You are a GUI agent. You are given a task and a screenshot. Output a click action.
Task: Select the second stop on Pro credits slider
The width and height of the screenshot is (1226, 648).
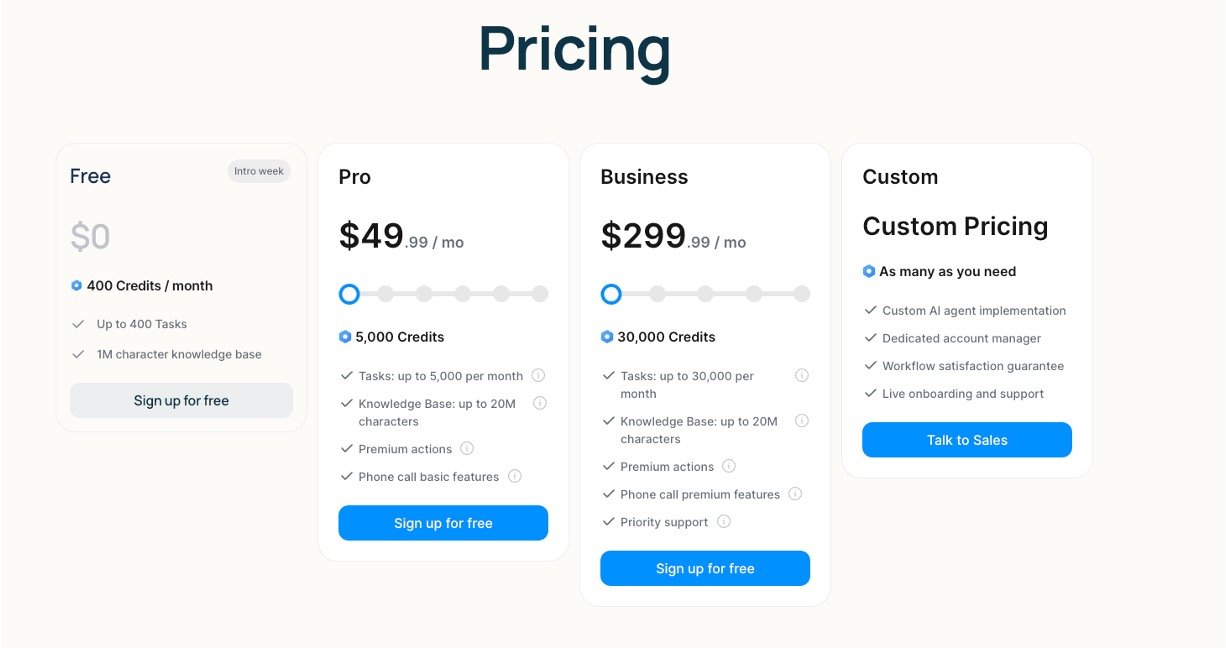coord(386,294)
